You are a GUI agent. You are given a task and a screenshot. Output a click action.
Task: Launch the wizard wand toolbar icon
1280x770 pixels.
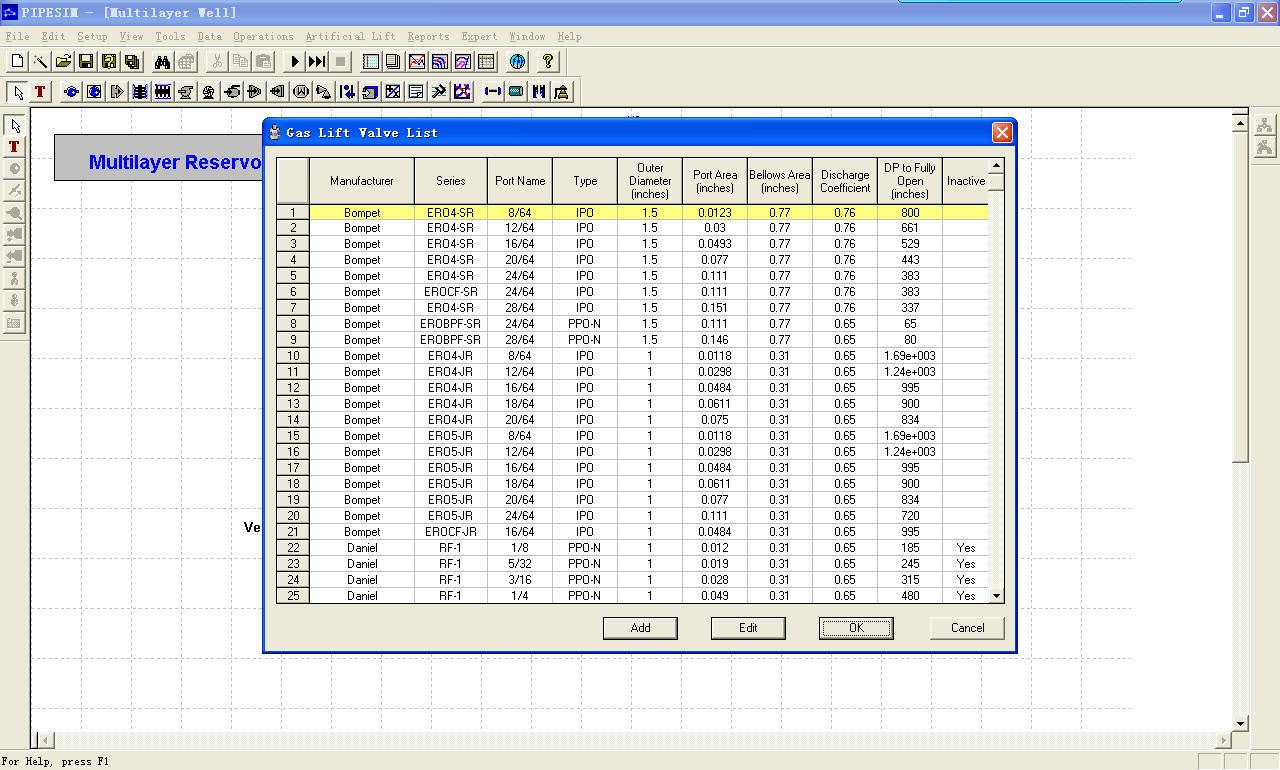pyautogui.click(x=40, y=62)
